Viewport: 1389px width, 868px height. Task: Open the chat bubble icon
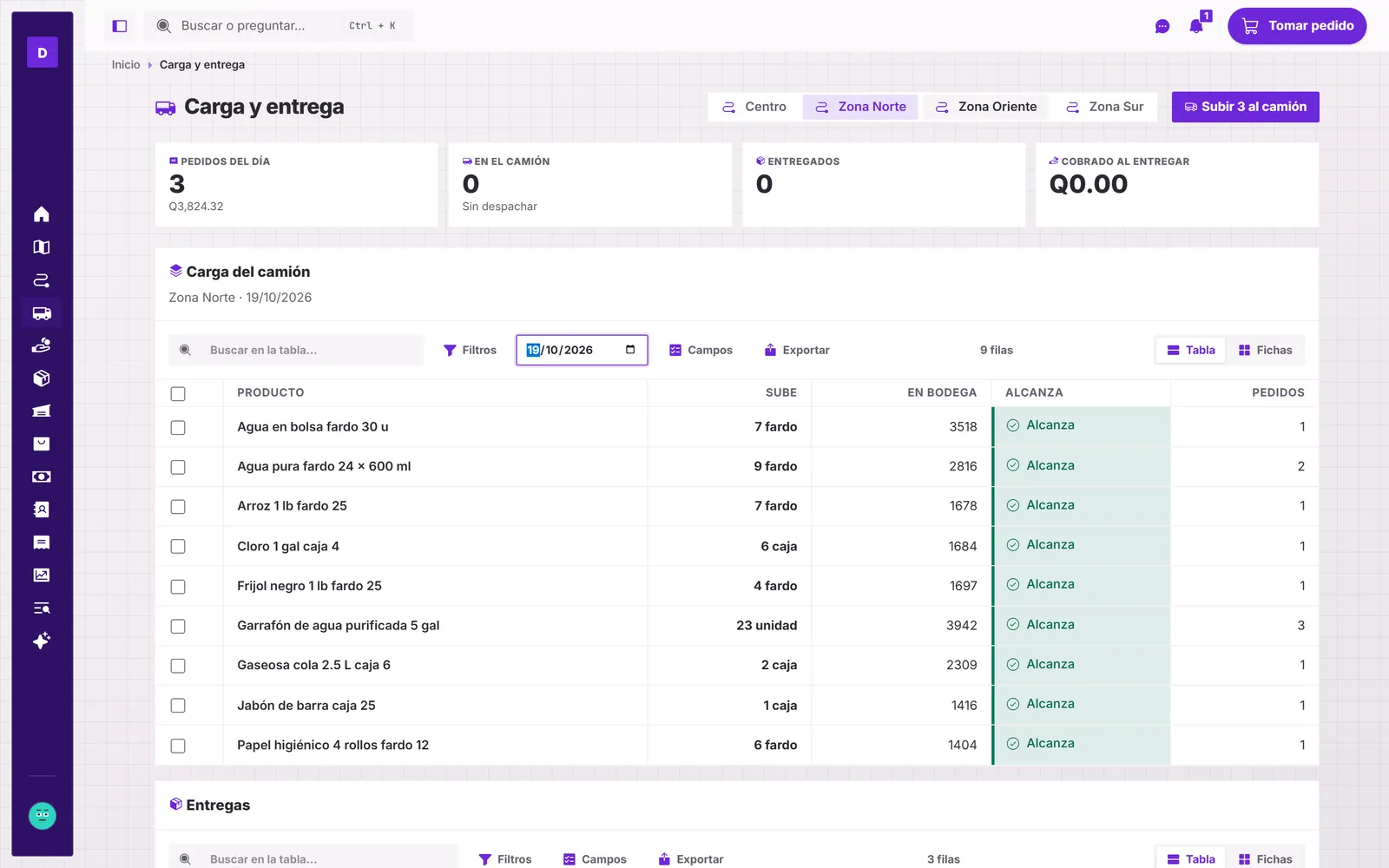point(1162,26)
